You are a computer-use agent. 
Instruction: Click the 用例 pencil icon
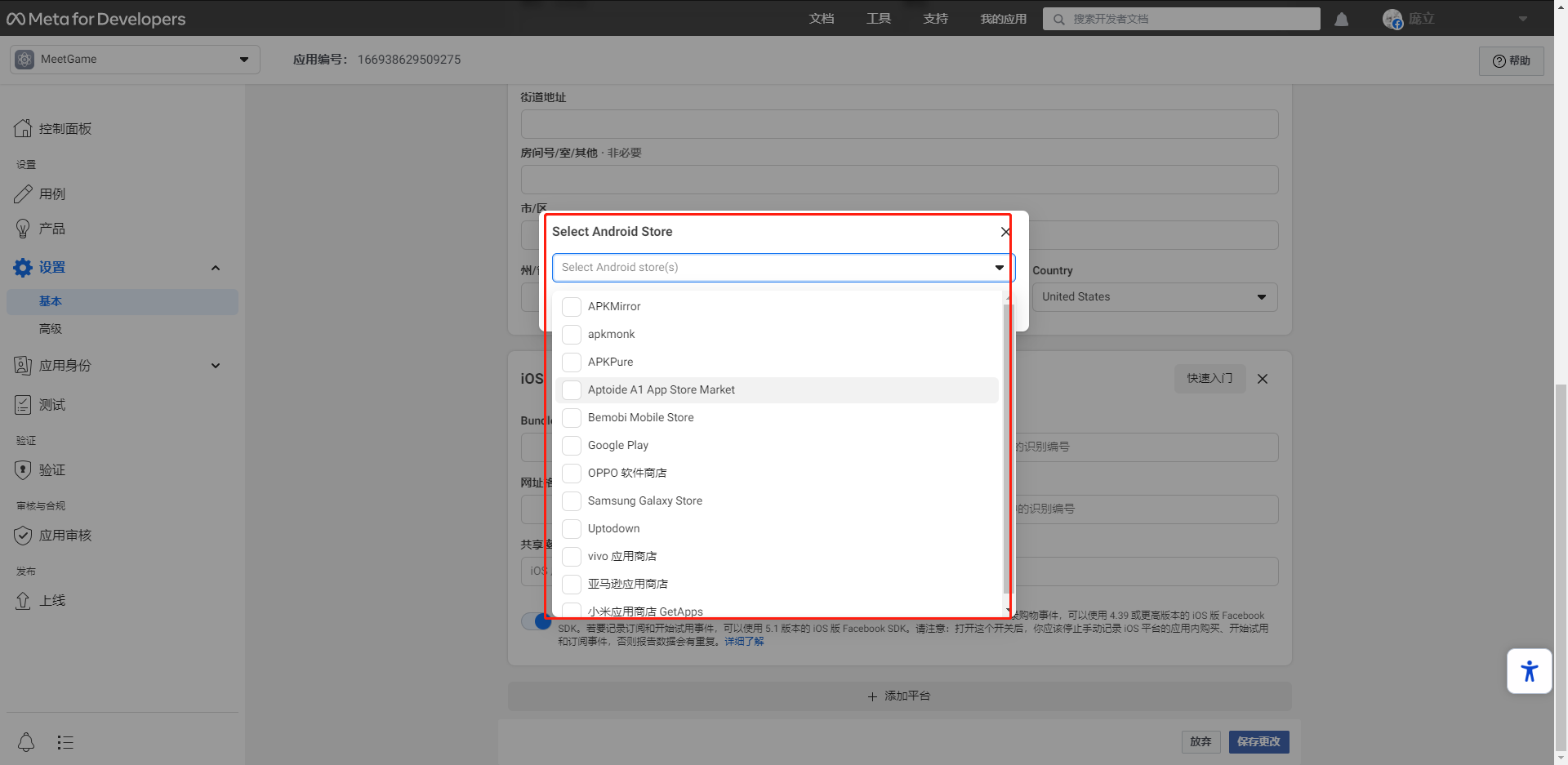(x=23, y=193)
